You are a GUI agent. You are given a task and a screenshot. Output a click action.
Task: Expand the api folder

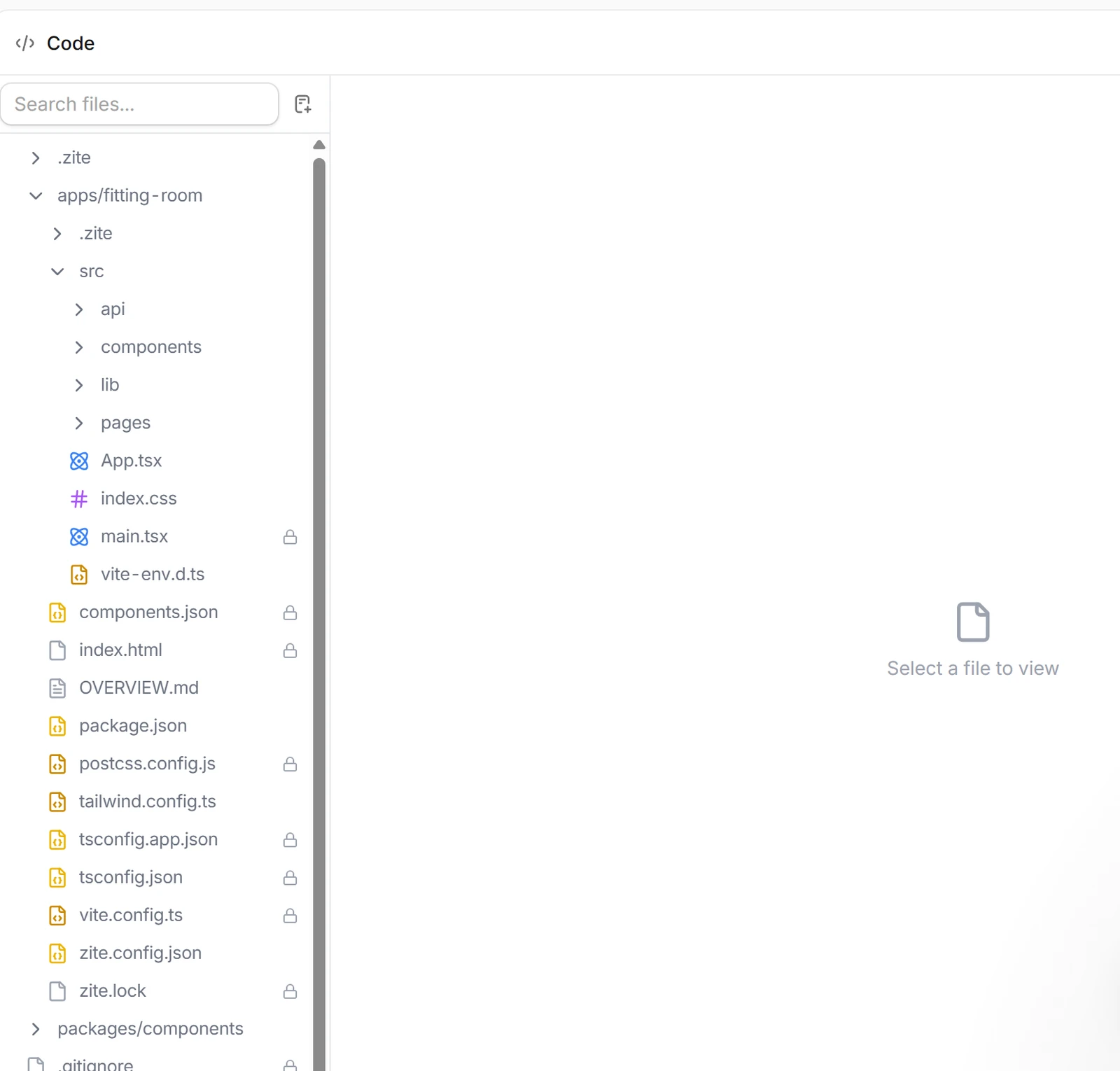point(79,309)
